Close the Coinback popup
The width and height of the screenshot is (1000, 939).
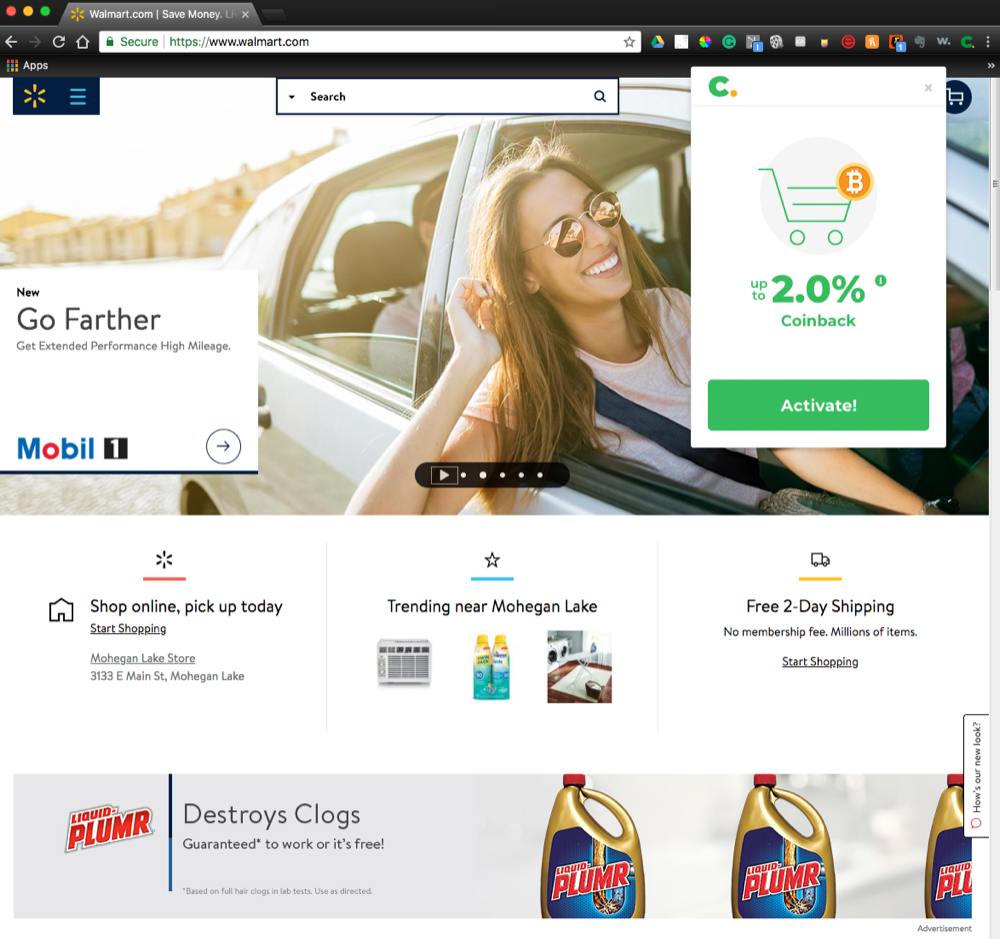[x=928, y=88]
